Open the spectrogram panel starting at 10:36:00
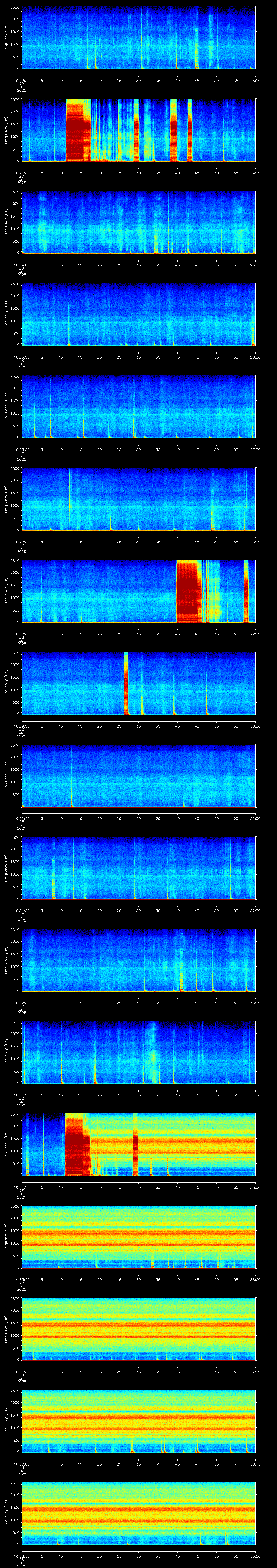 [x=139, y=1329]
